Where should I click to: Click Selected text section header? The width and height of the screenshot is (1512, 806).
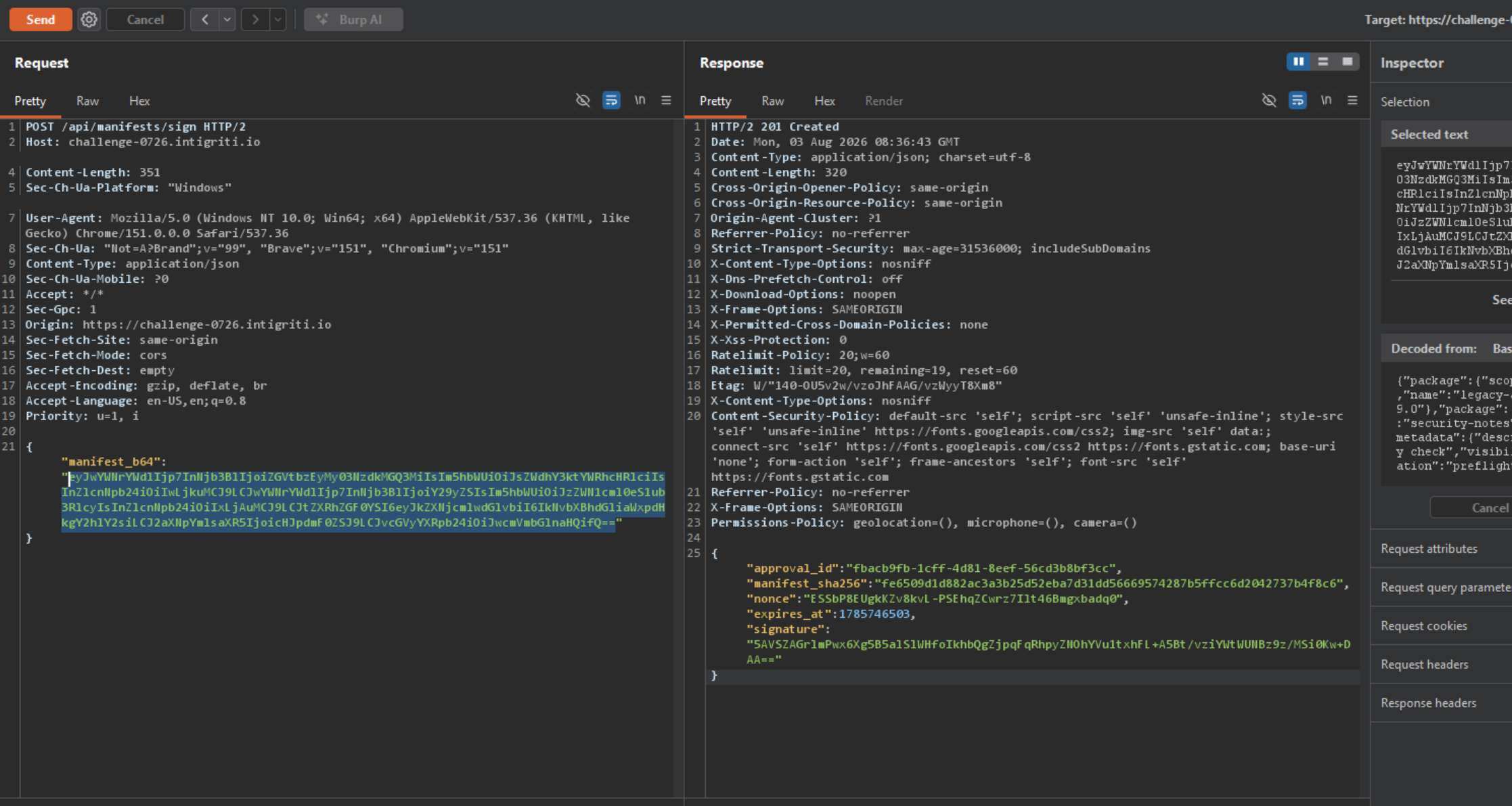(1446, 135)
